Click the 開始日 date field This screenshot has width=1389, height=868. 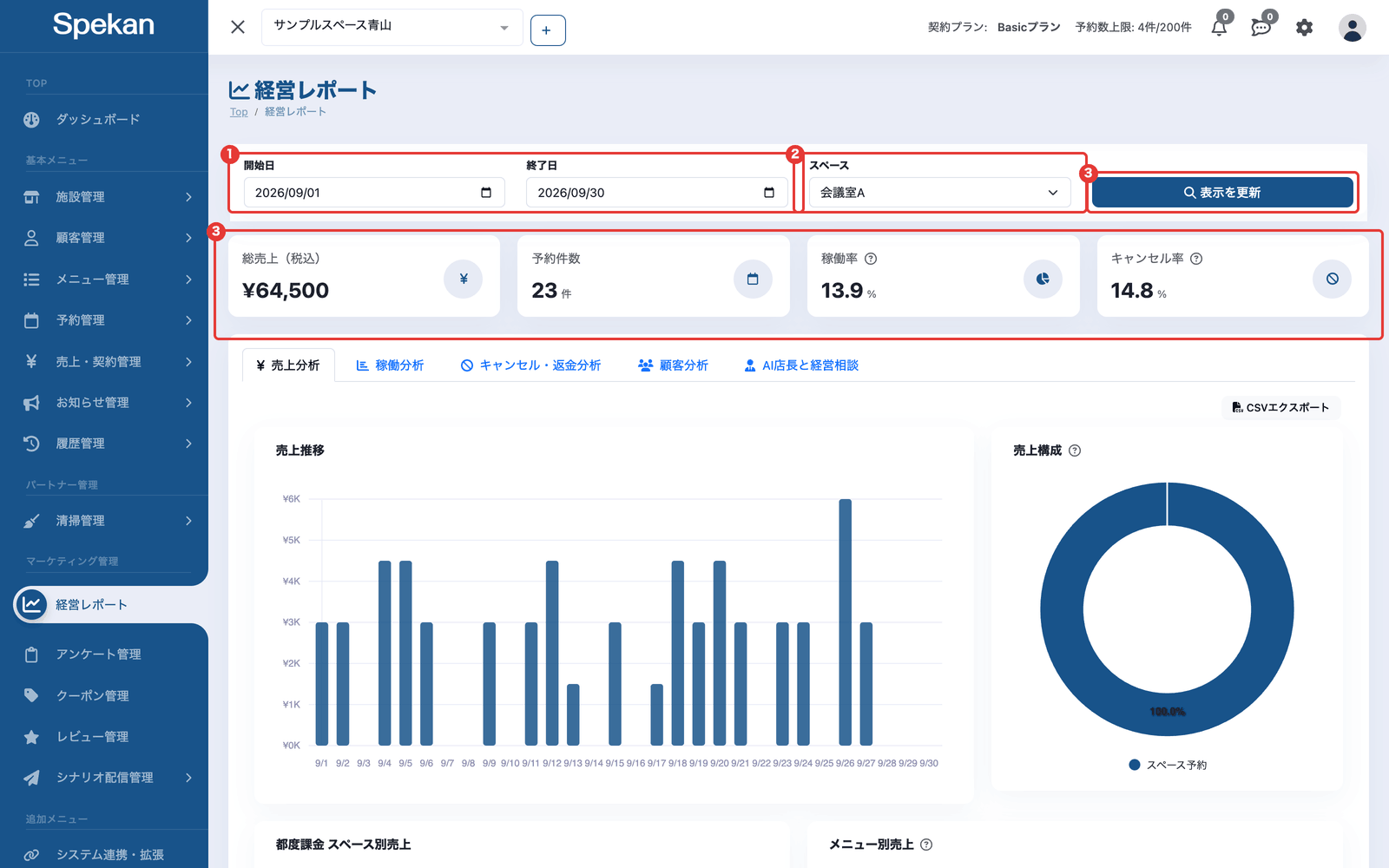point(374,193)
